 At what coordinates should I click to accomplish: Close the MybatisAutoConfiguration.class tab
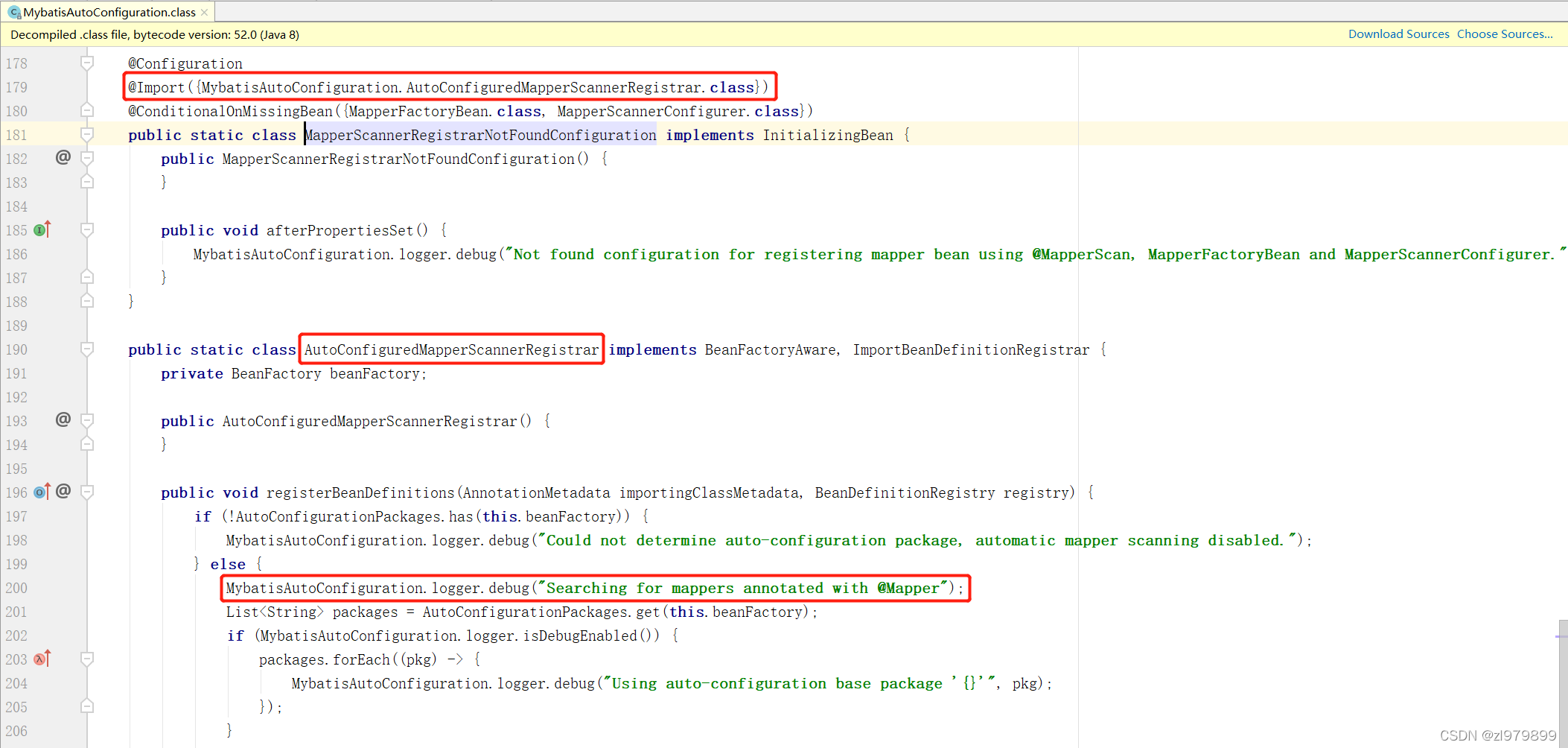[205, 12]
